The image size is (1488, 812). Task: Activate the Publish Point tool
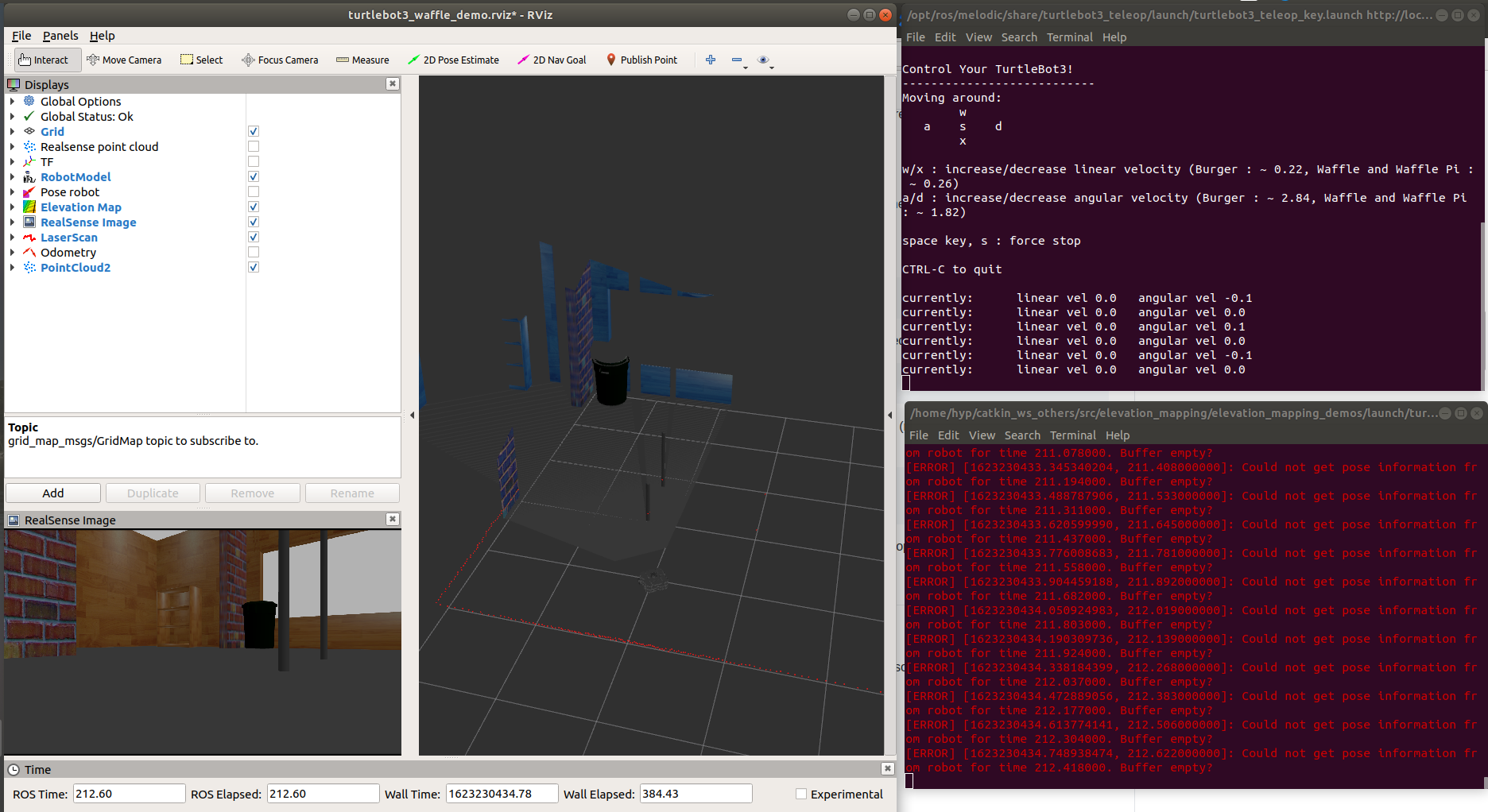tap(641, 60)
